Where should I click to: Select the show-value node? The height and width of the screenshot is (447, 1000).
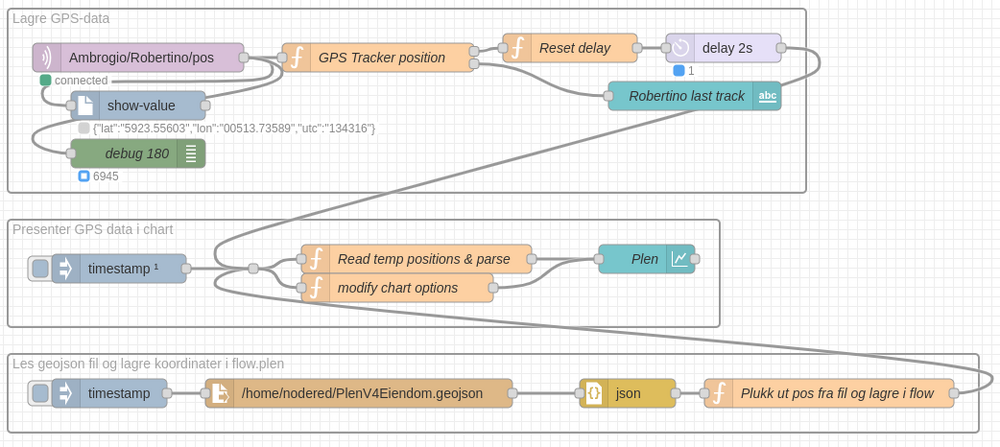click(138, 105)
